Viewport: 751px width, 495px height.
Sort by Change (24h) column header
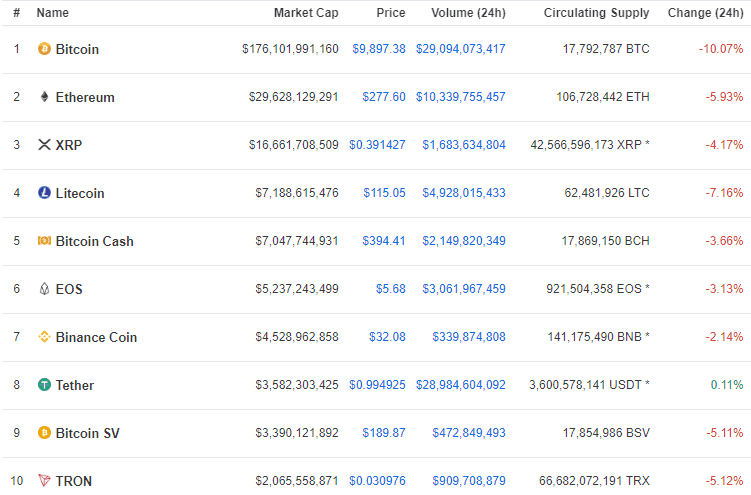pyautogui.click(x=705, y=13)
